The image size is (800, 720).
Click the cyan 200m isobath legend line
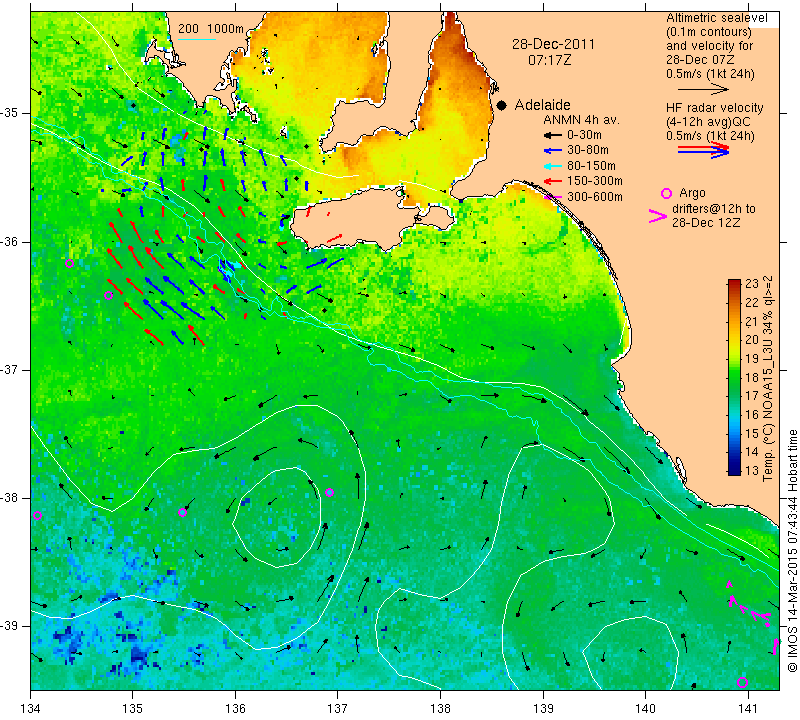pyautogui.click(x=197, y=39)
